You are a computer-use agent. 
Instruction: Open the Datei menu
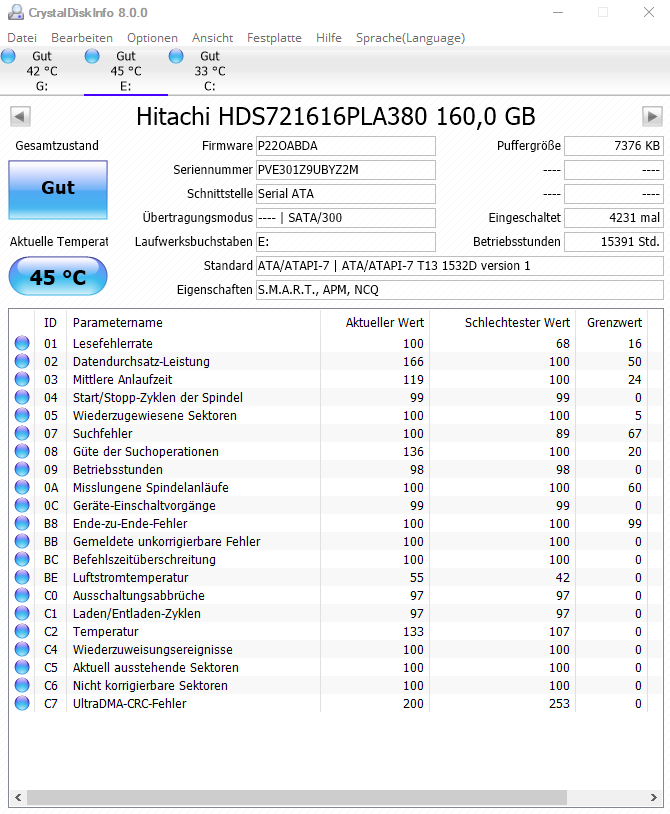(x=22, y=38)
